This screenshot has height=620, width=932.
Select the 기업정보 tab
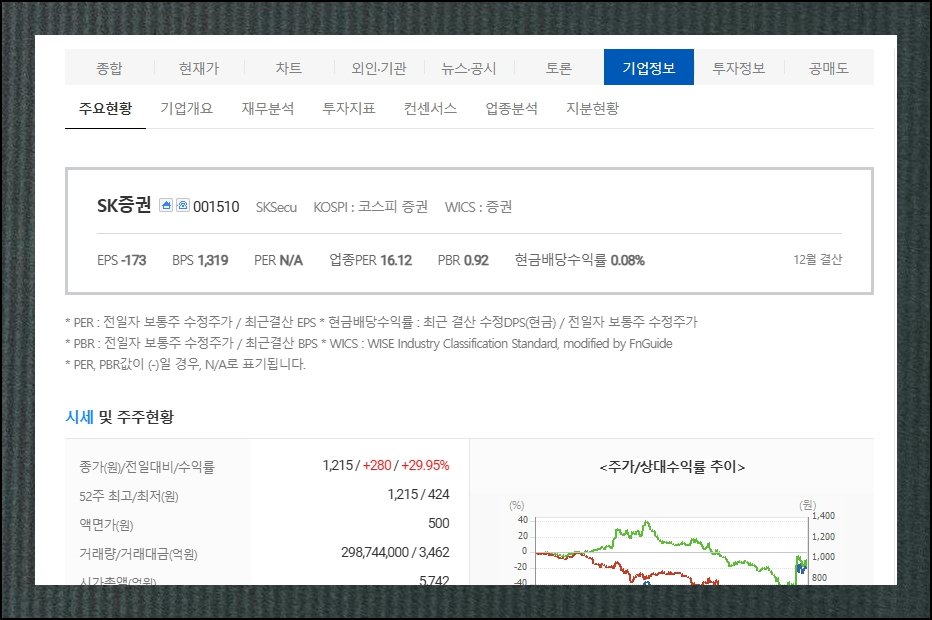coord(648,67)
